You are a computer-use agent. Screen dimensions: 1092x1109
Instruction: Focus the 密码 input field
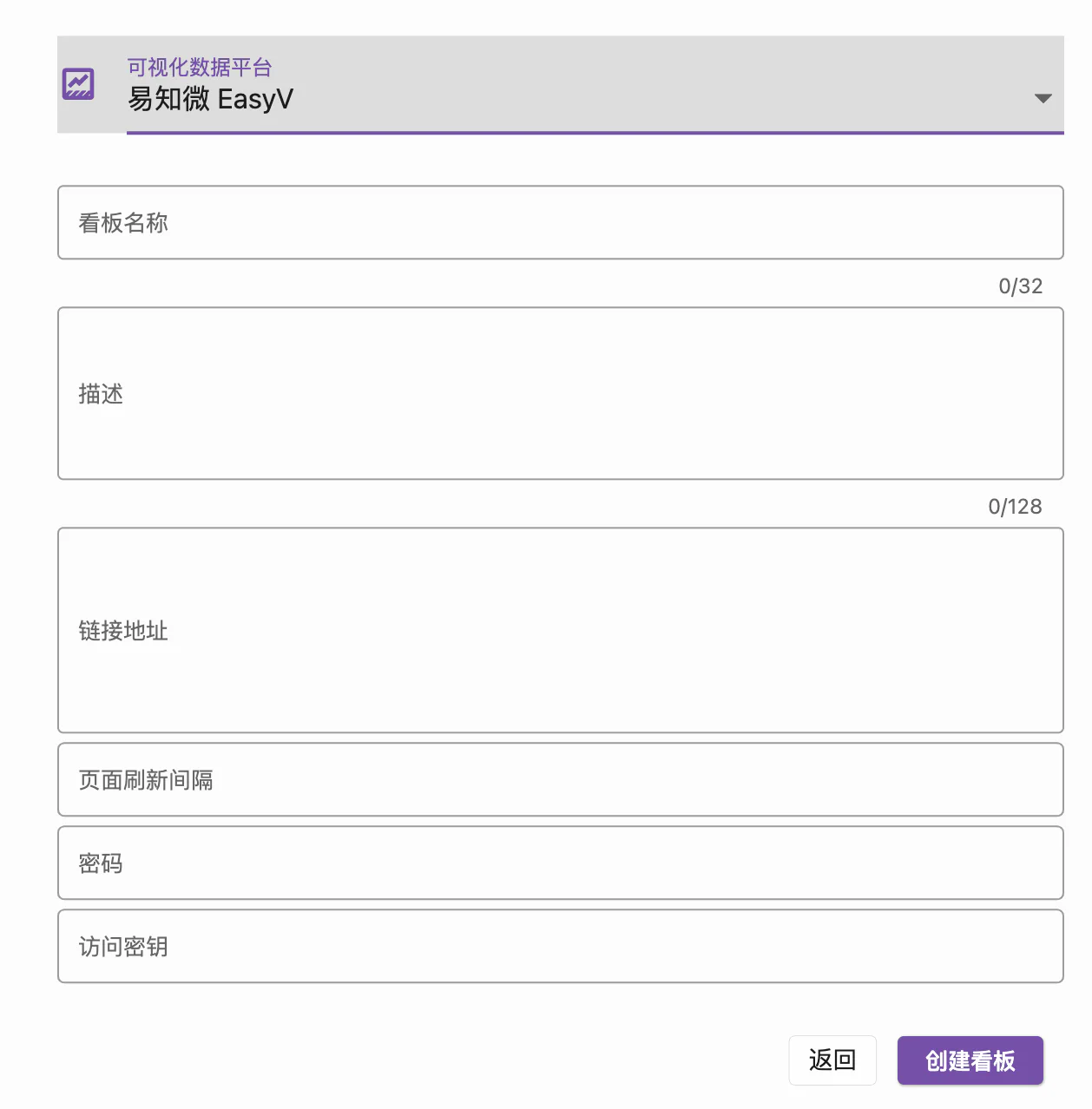(x=561, y=863)
